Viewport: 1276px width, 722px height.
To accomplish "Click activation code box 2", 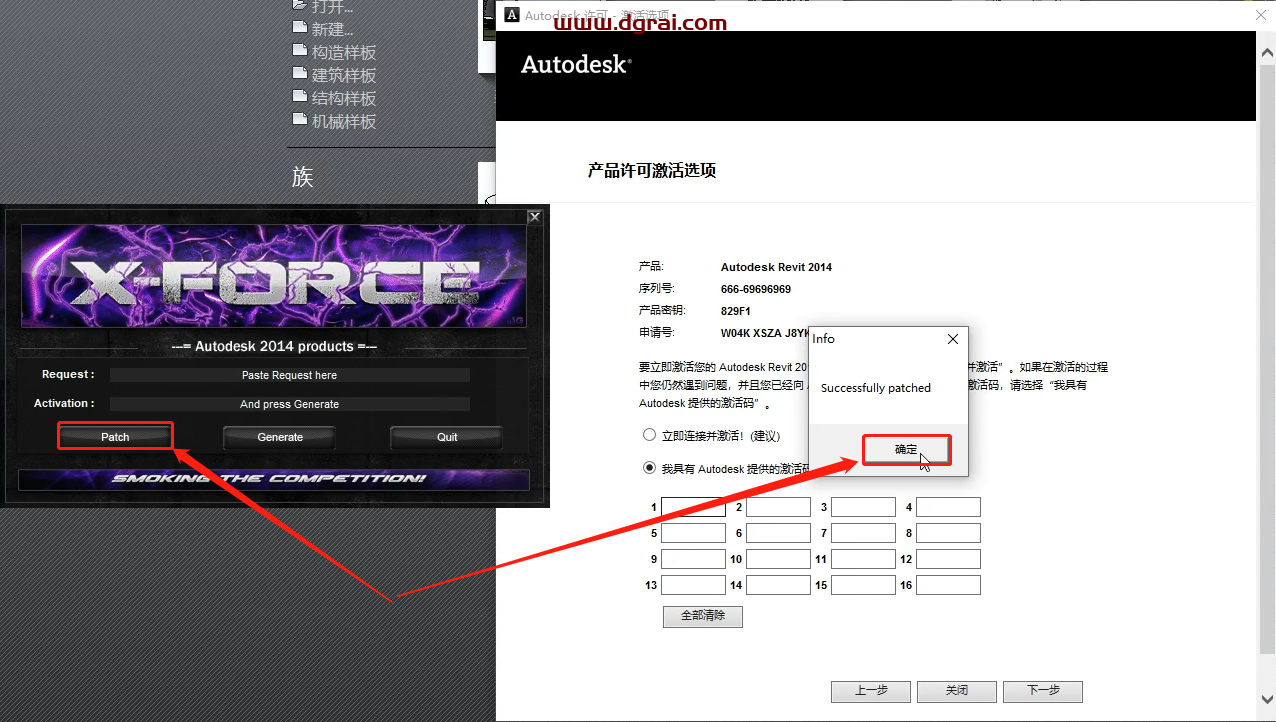I will pos(778,507).
